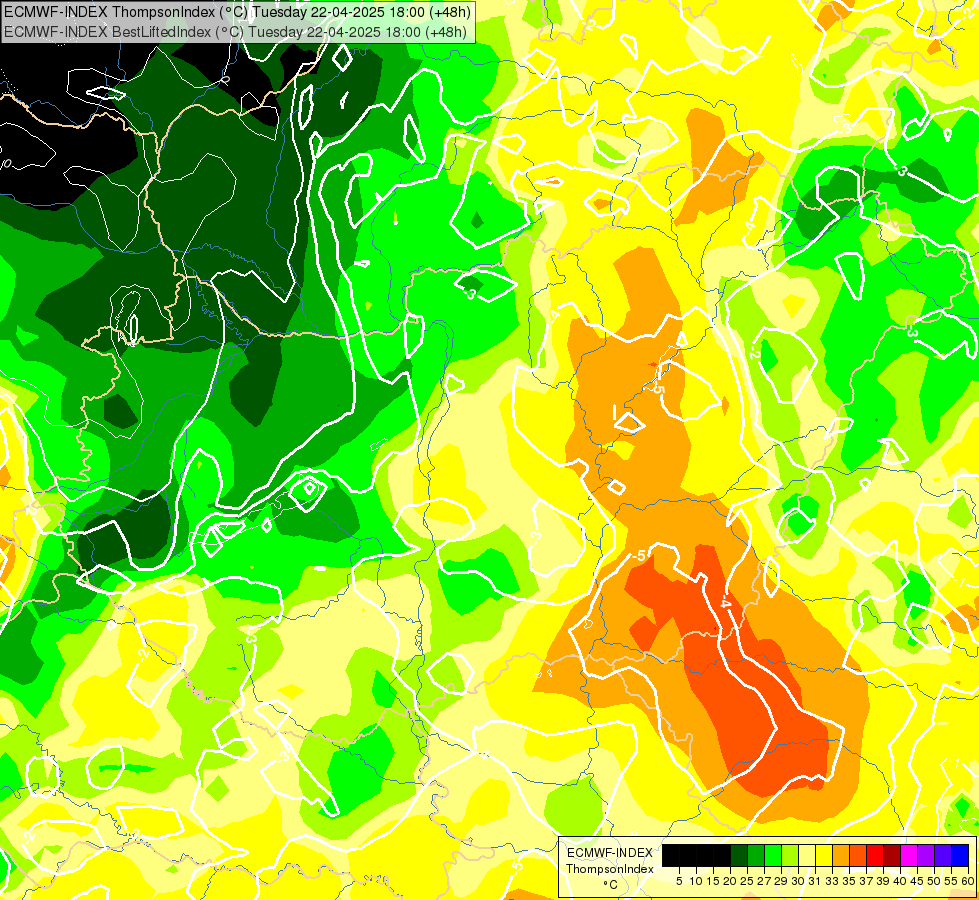Click the legend scale value '45'
The width and height of the screenshot is (979, 900).
pos(917,881)
